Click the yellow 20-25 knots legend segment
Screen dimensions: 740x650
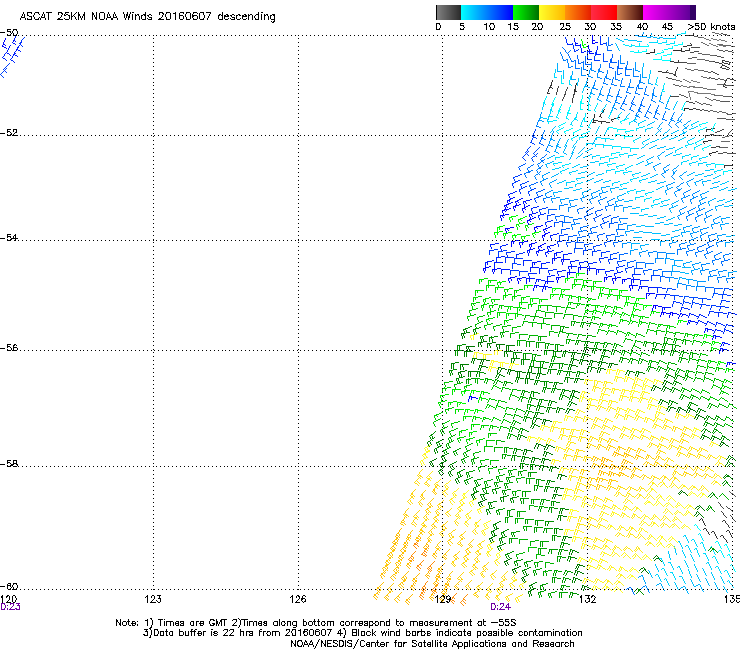(x=552, y=12)
